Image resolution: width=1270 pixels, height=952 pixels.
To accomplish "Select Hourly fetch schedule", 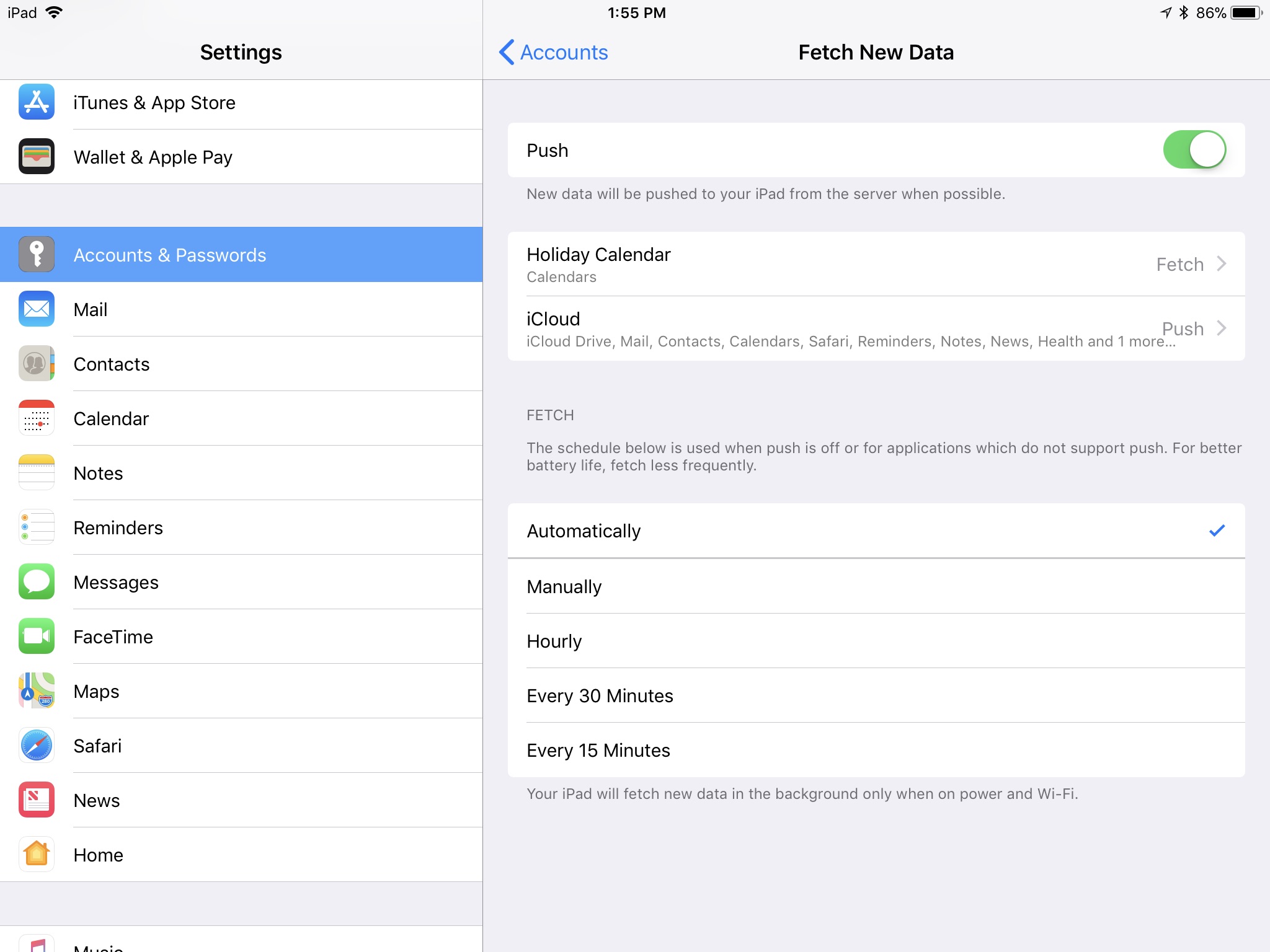I will click(x=876, y=641).
